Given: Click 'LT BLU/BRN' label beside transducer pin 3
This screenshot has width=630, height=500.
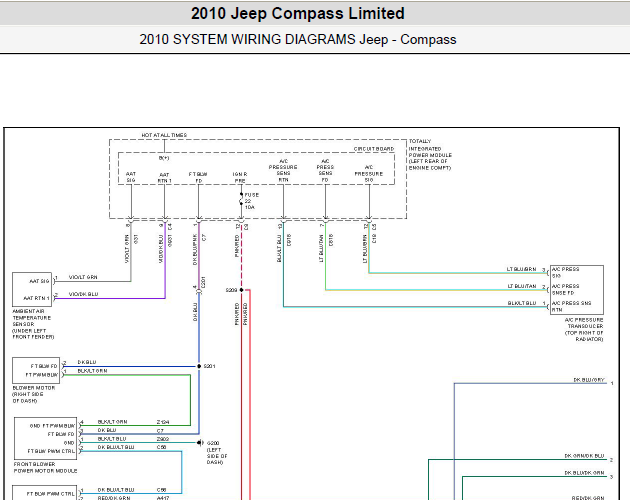Looking at the screenshot, I should coord(522,269).
